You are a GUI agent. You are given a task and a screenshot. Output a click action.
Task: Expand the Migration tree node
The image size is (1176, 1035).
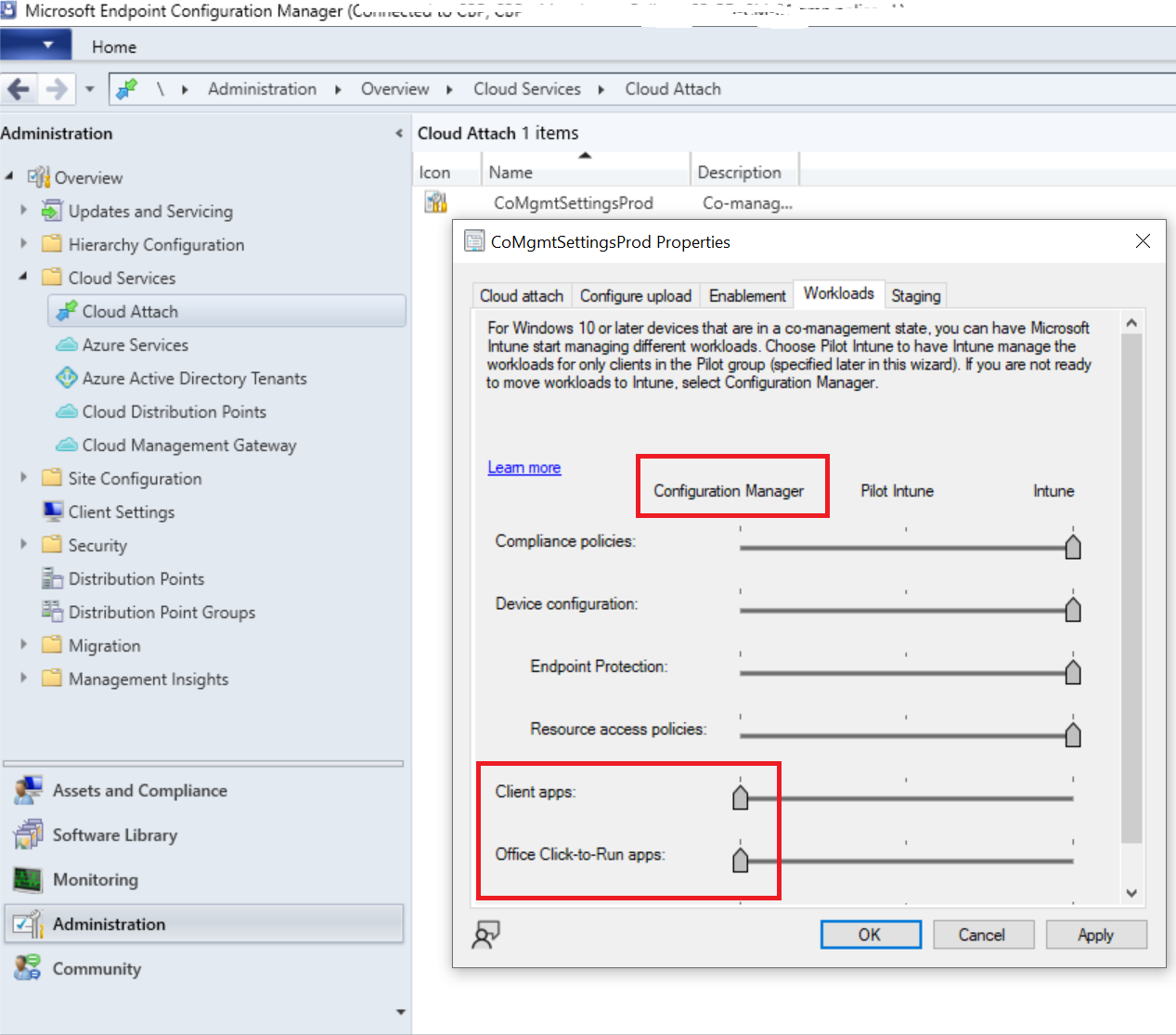tap(24, 644)
